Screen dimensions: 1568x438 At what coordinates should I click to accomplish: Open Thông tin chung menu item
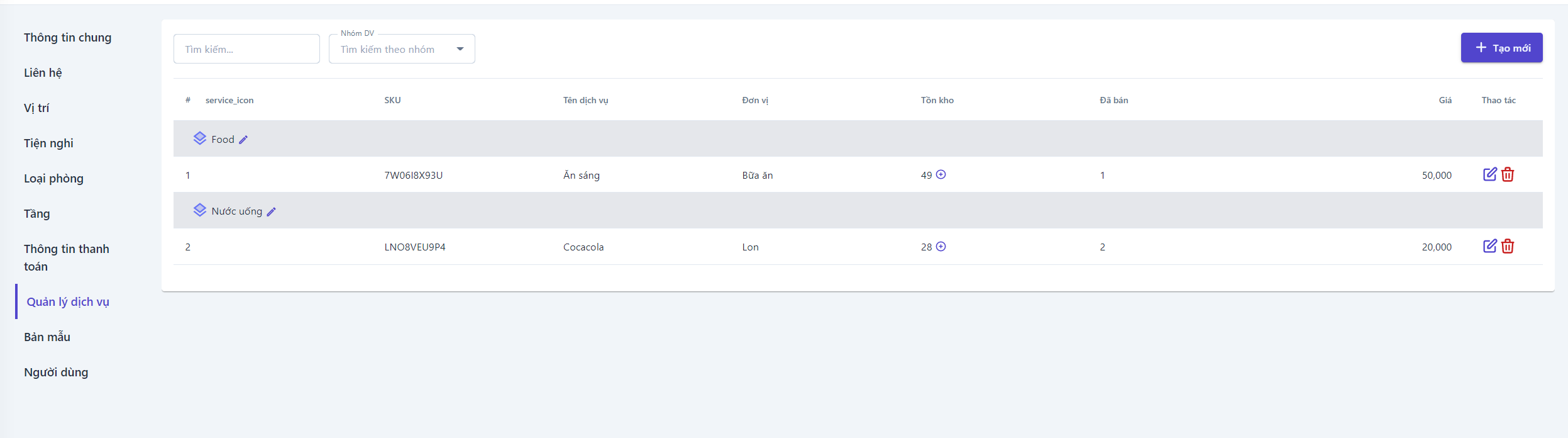(x=68, y=38)
